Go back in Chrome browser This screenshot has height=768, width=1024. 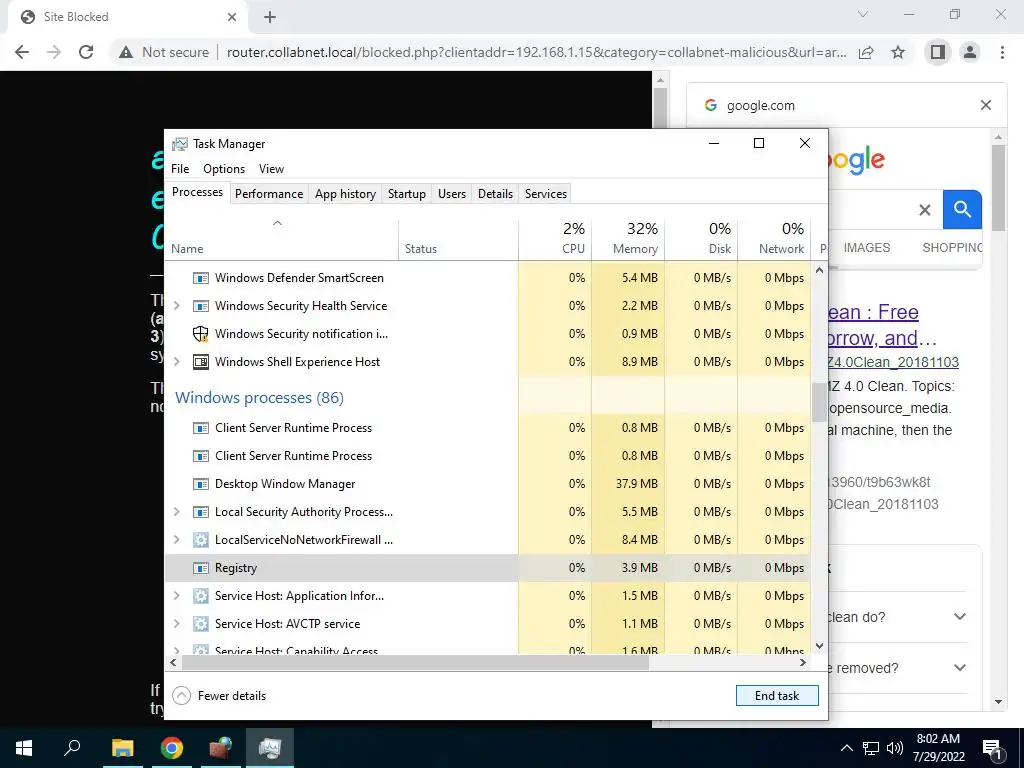[x=22, y=52]
